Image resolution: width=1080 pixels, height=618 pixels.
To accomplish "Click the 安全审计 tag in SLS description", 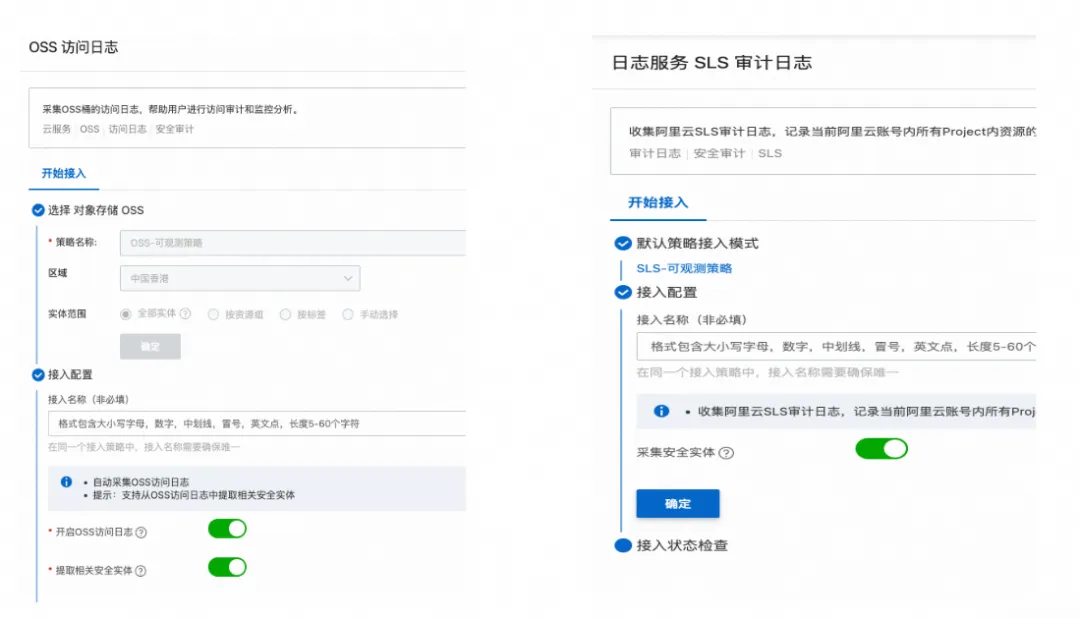I will (719, 154).
